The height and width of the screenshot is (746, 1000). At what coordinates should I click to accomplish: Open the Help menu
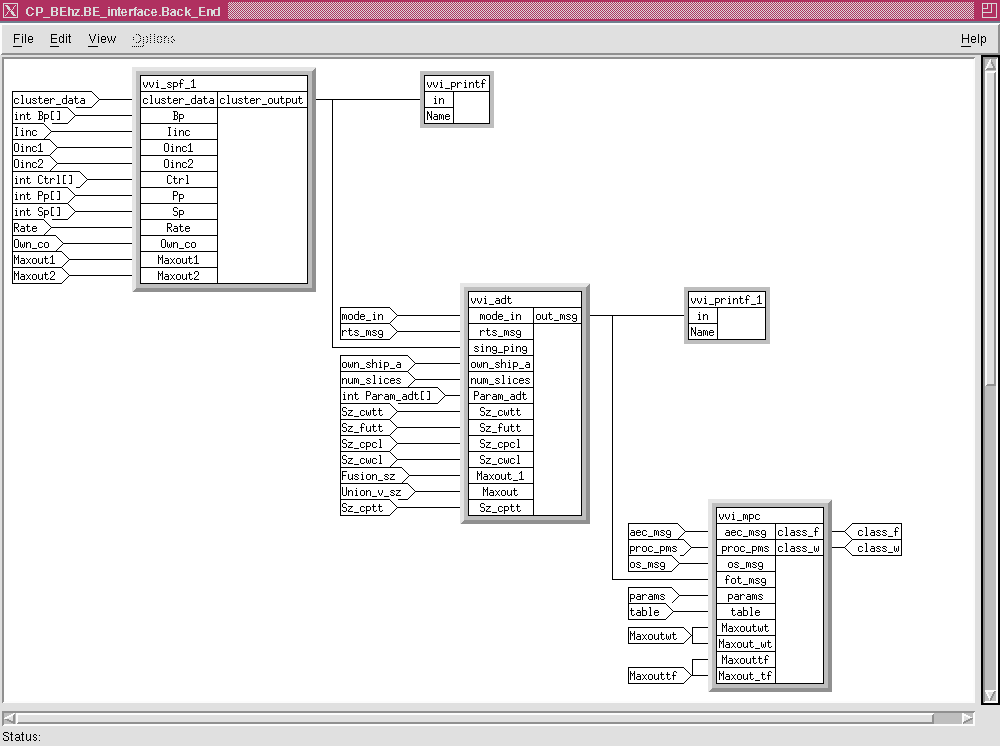[x=972, y=39]
